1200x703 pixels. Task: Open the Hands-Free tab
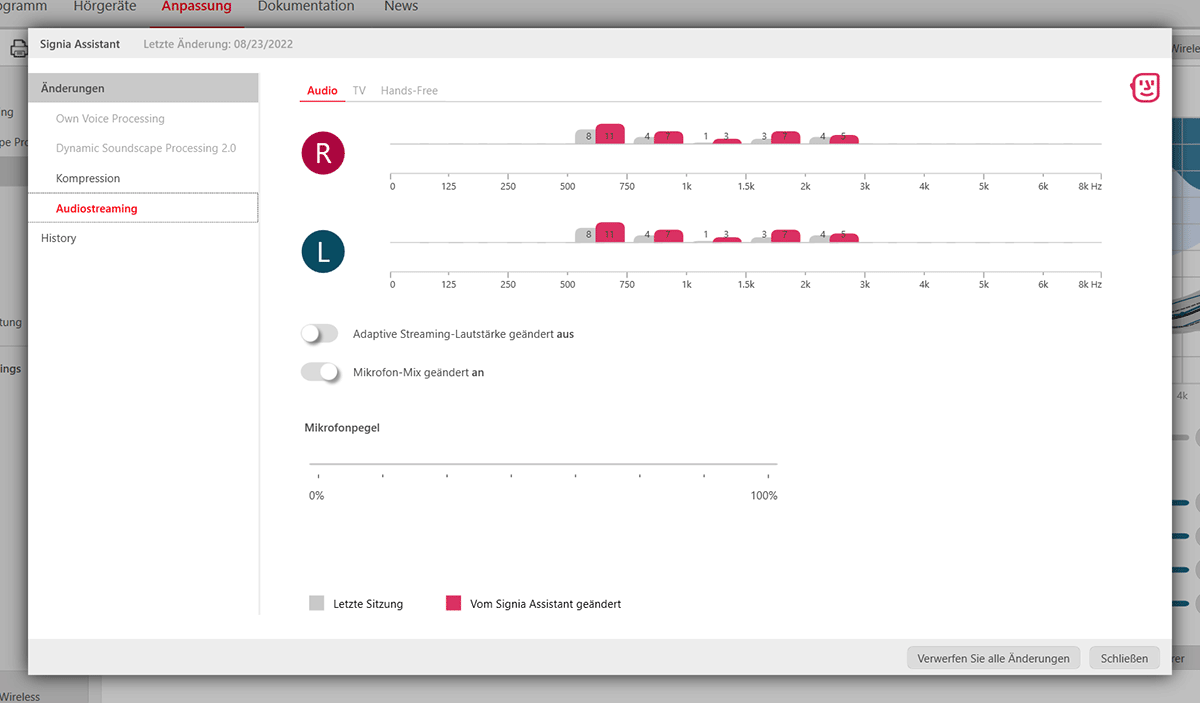pos(408,89)
